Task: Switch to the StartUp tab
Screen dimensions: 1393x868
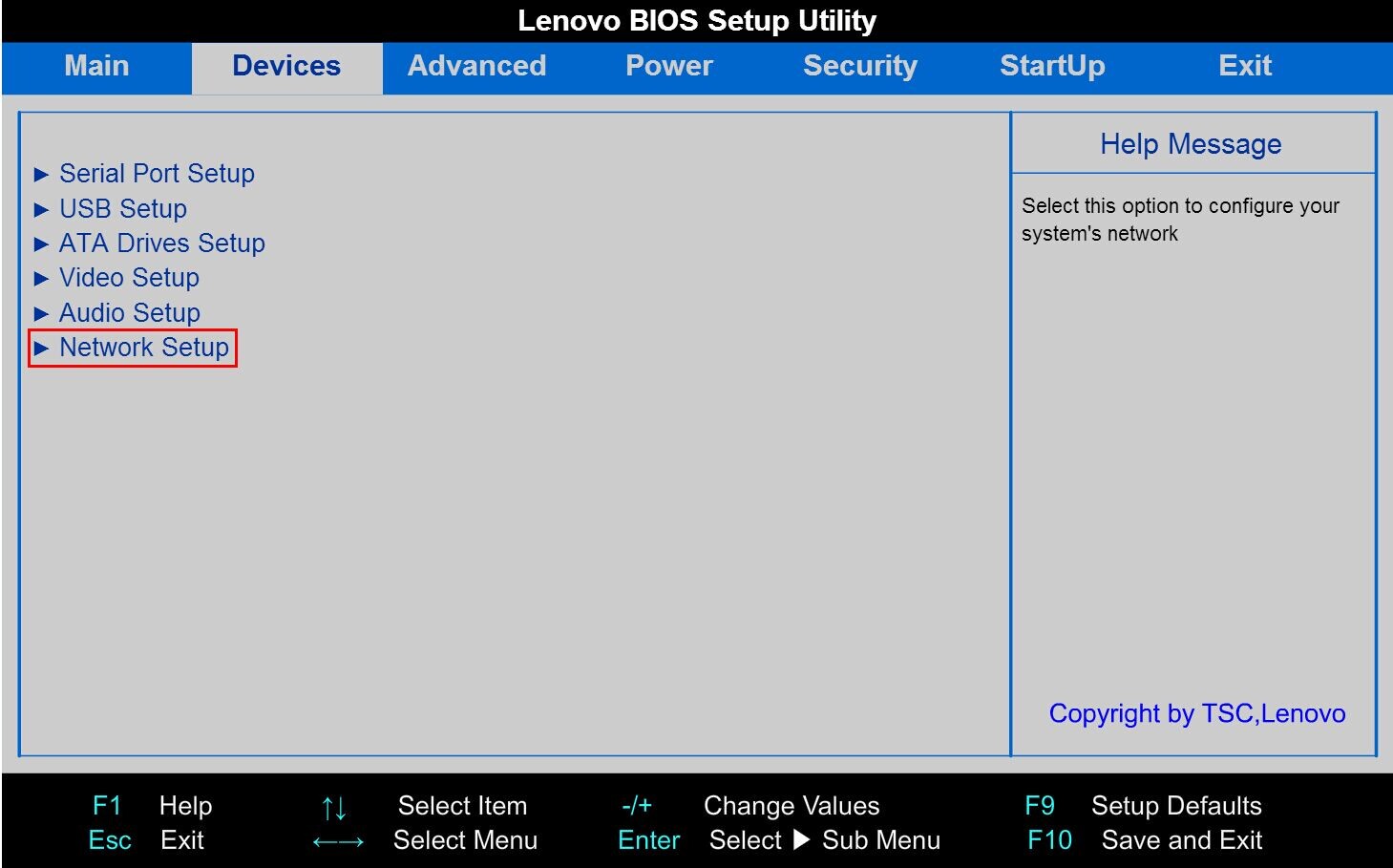Action: coord(1052,67)
